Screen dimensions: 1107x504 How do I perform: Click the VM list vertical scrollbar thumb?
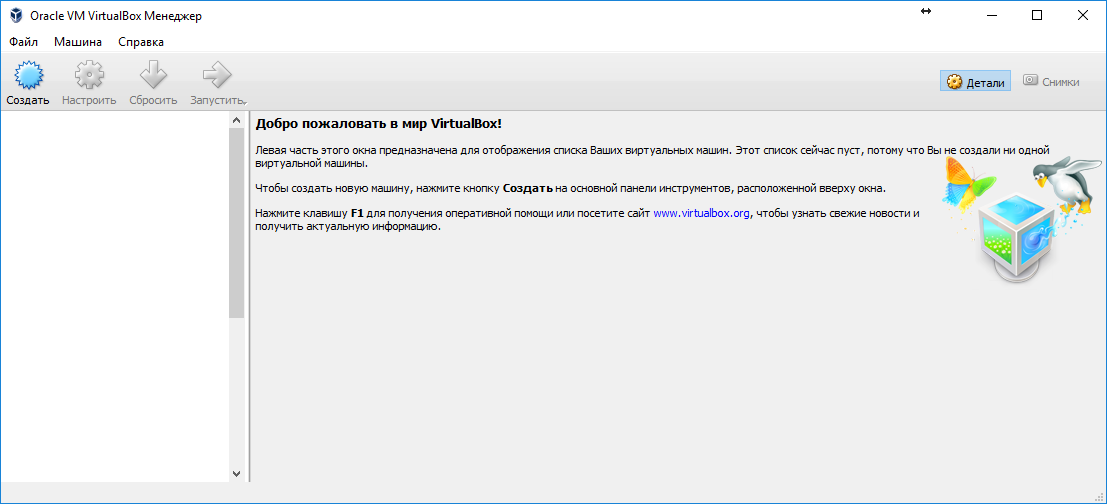237,224
